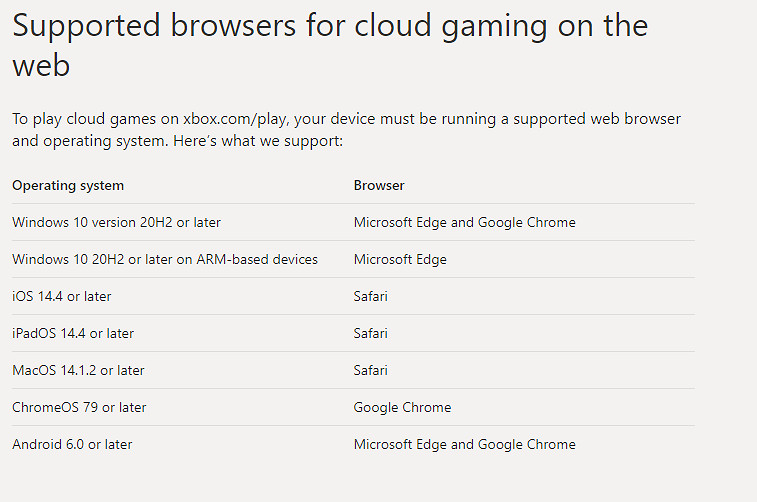Click the word 'web' in the heading's second line
Screen dimensions: 757x502
[x=40, y=67]
